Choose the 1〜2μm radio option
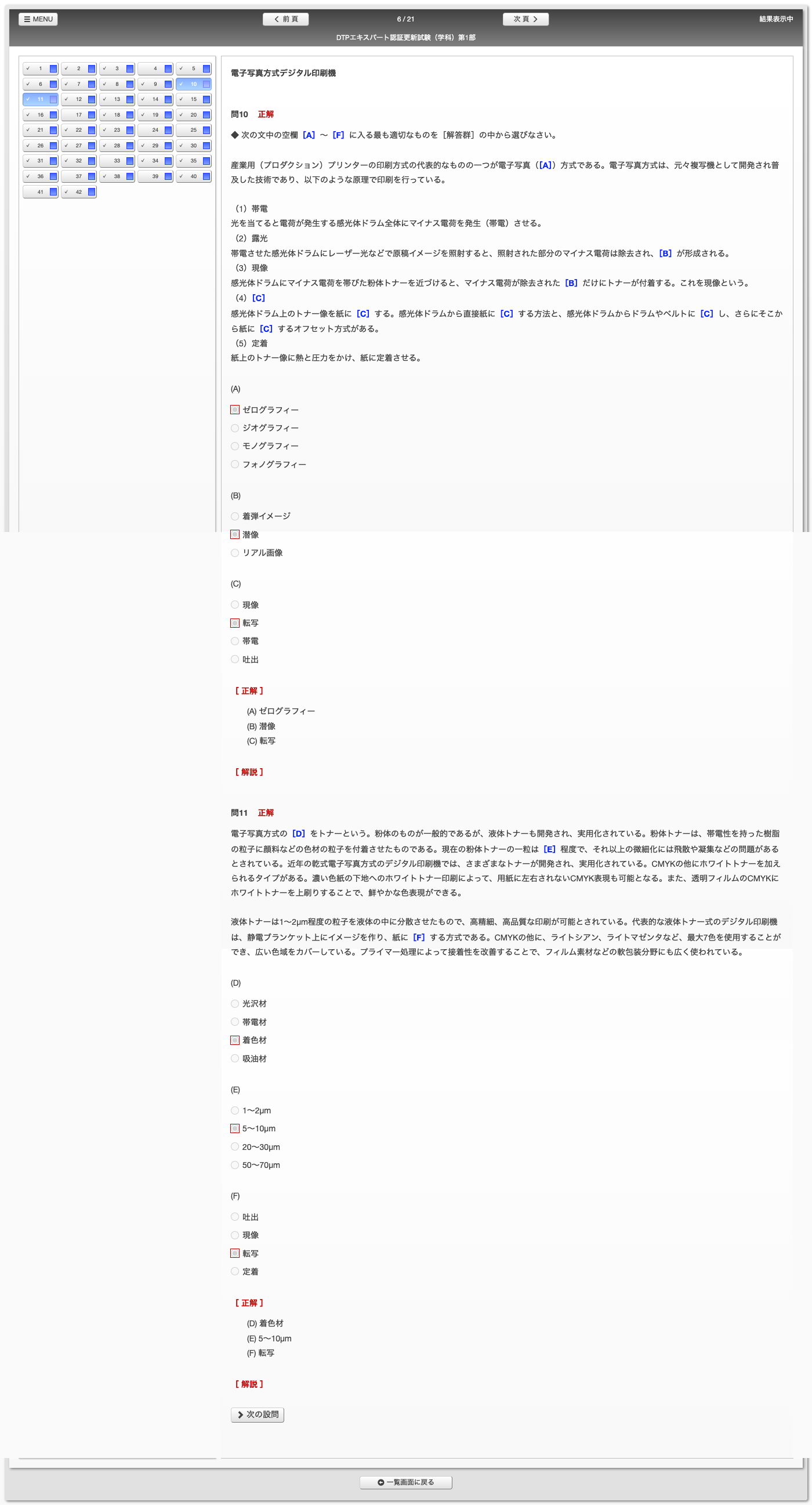This screenshot has width=812, height=1505. click(235, 1110)
